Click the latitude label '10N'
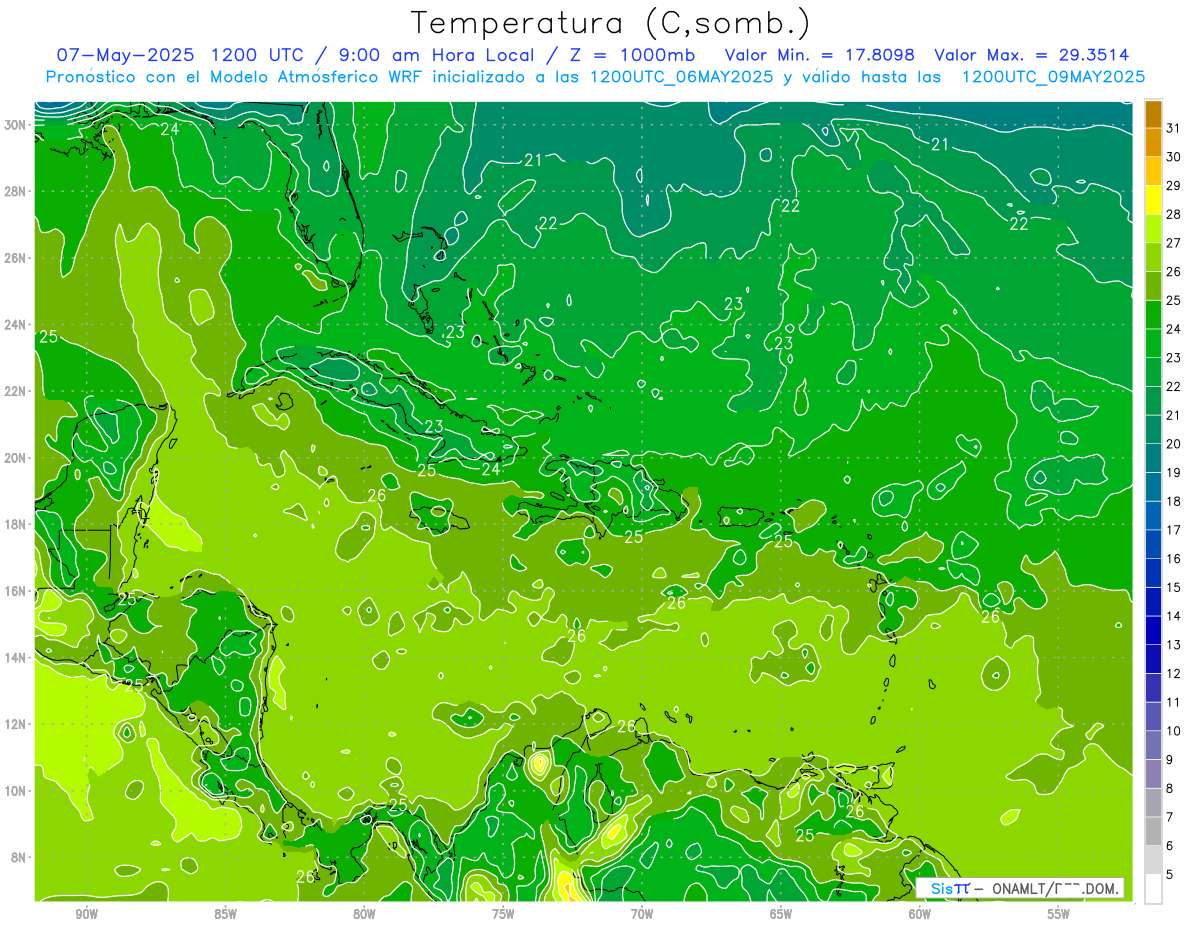 (16, 791)
